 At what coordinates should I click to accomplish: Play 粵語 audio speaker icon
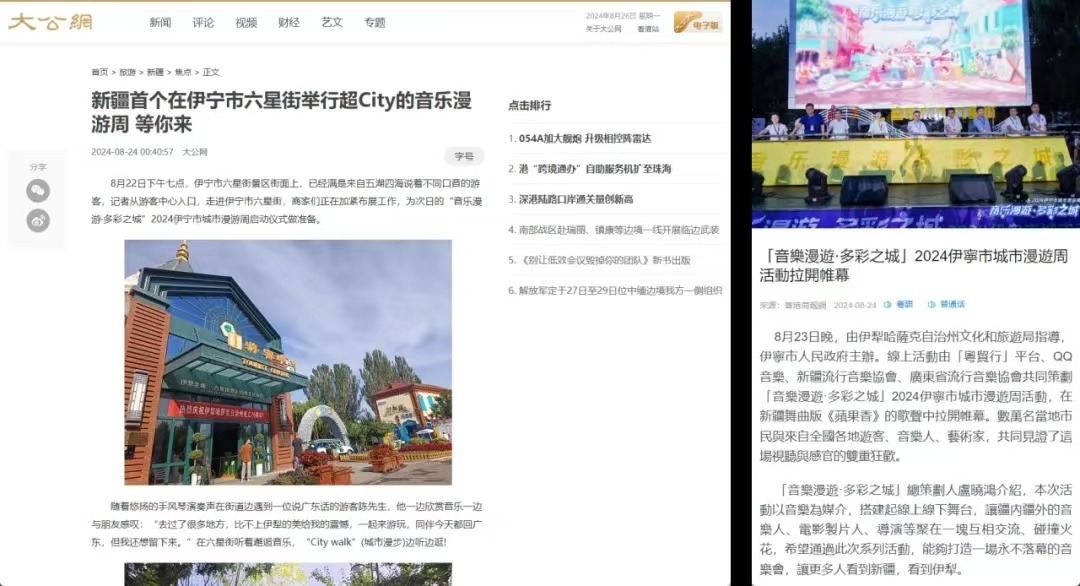tap(887, 304)
